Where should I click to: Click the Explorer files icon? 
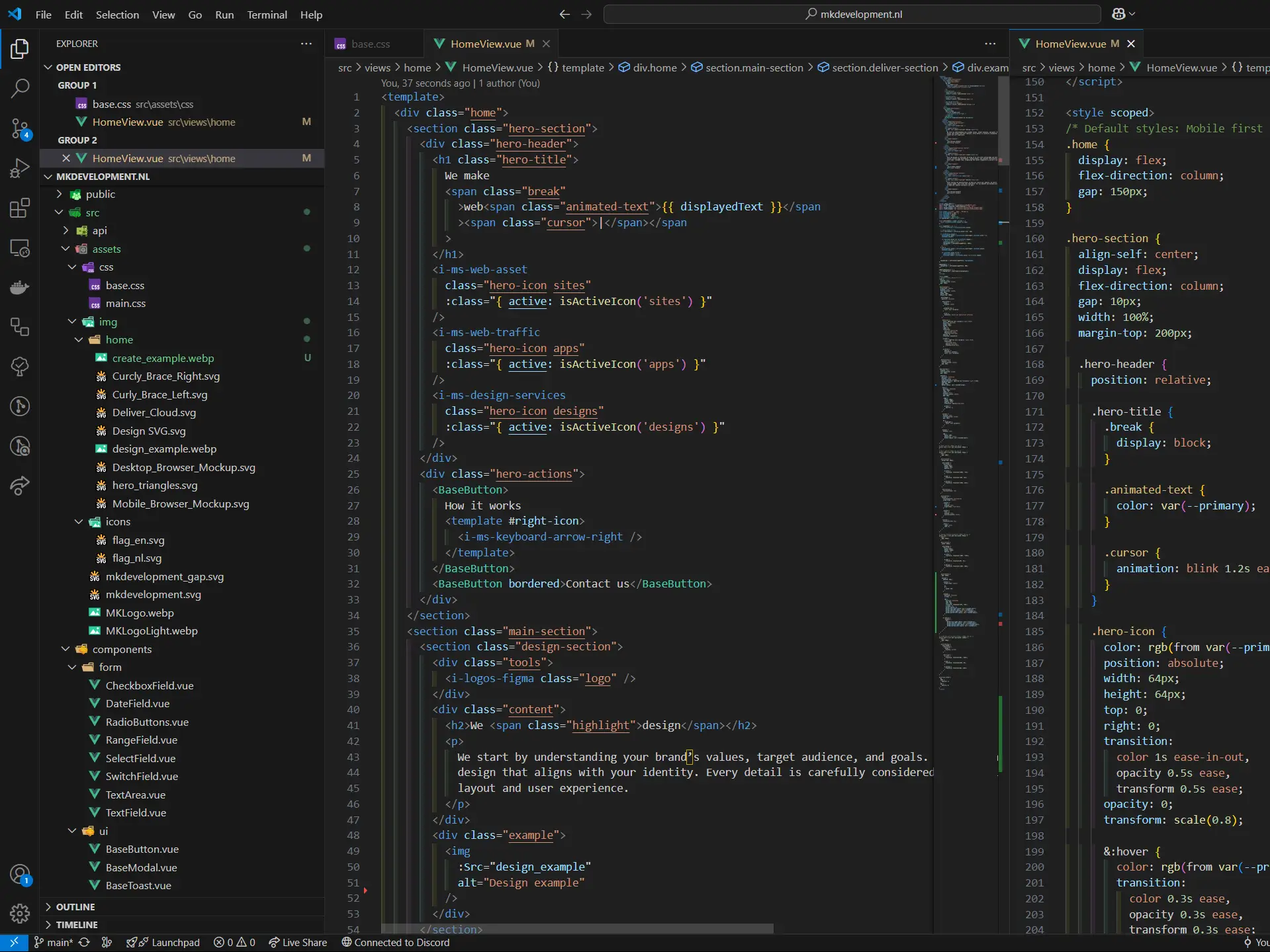coord(20,48)
